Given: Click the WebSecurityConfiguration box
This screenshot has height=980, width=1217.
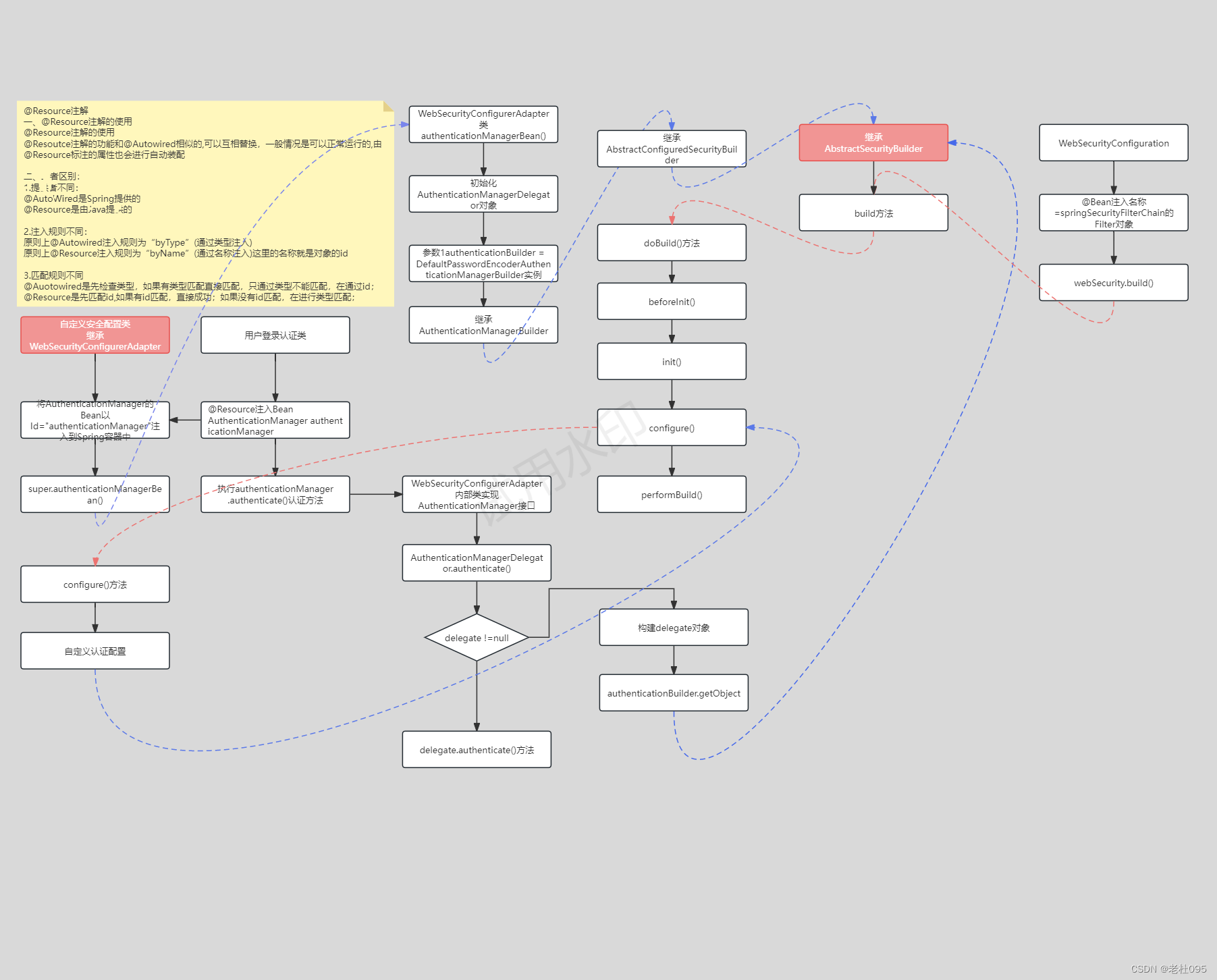Looking at the screenshot, I should pyautogui.click(x=1114, y=143).
